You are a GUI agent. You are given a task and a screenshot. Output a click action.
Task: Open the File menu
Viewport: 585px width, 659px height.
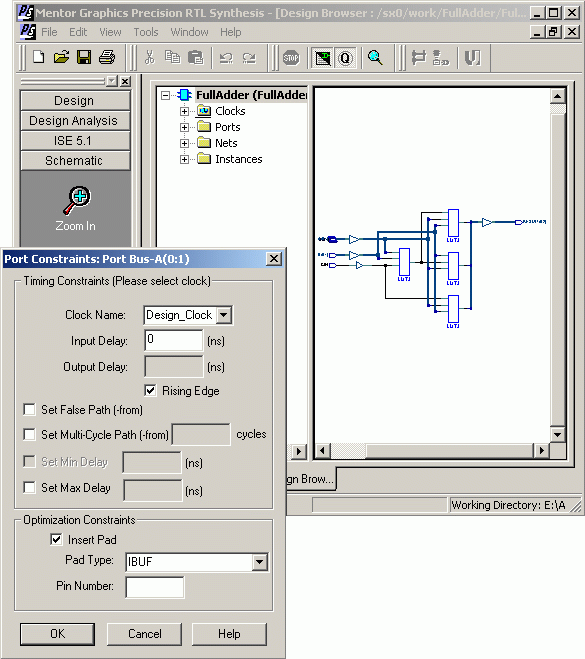click(49, 32)
